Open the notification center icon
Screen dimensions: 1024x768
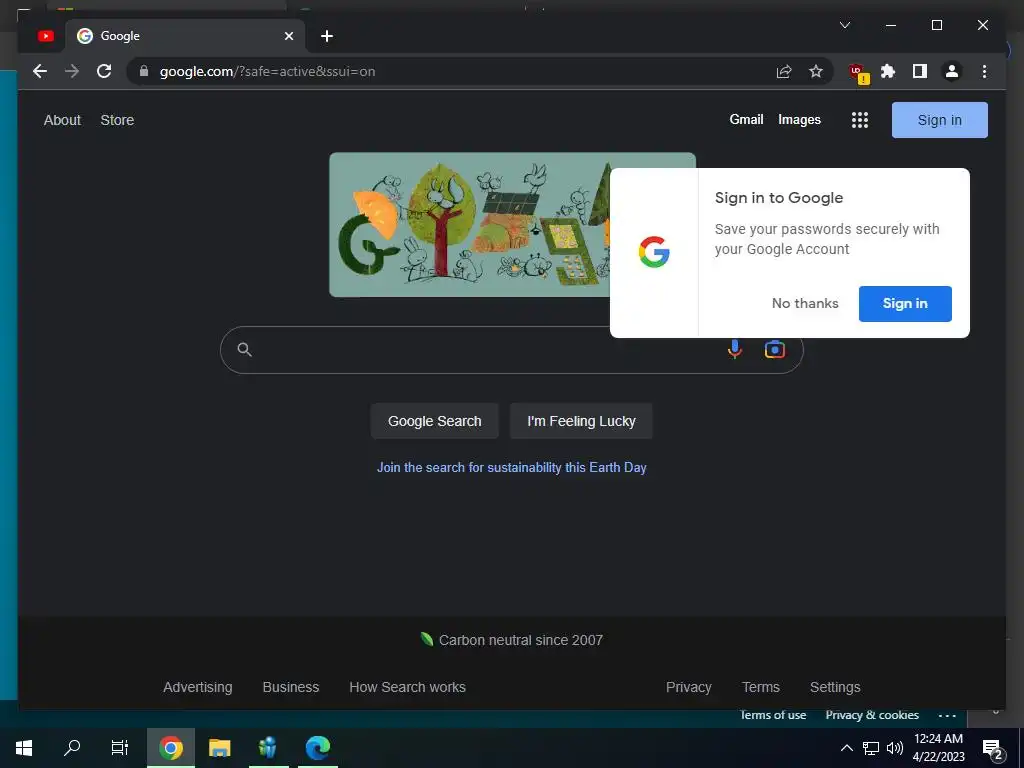click(x=993, y=750)
